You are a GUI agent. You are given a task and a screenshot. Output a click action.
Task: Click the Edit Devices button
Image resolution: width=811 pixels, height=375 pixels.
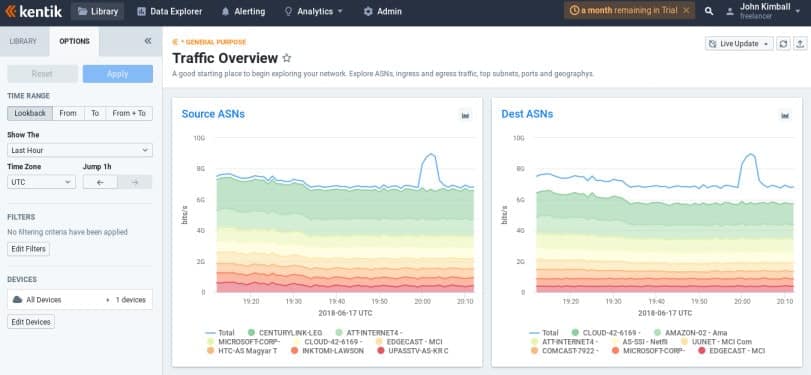pyautogui.click(x=31, y=322)
